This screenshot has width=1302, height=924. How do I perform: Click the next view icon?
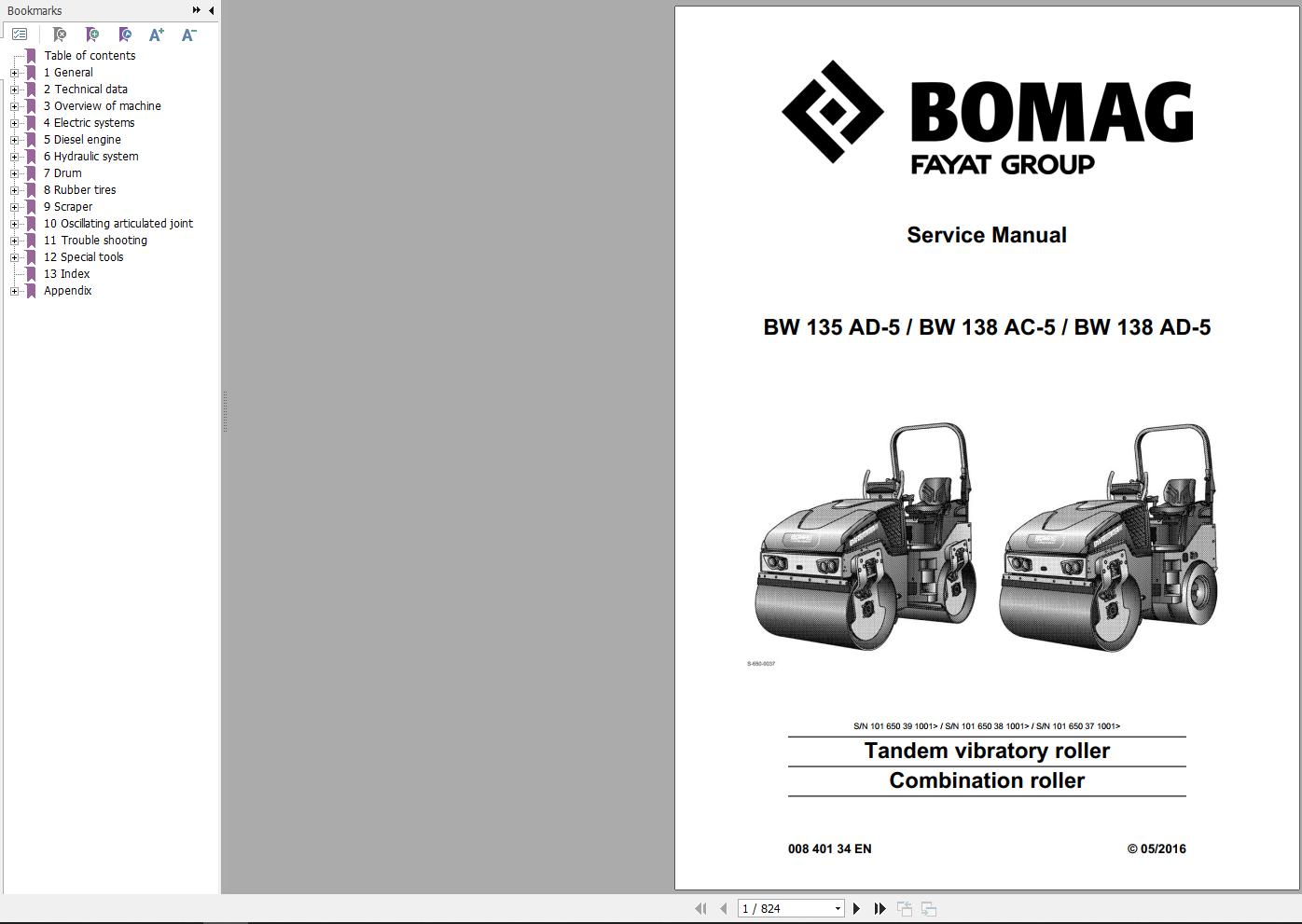coord(929,908)
